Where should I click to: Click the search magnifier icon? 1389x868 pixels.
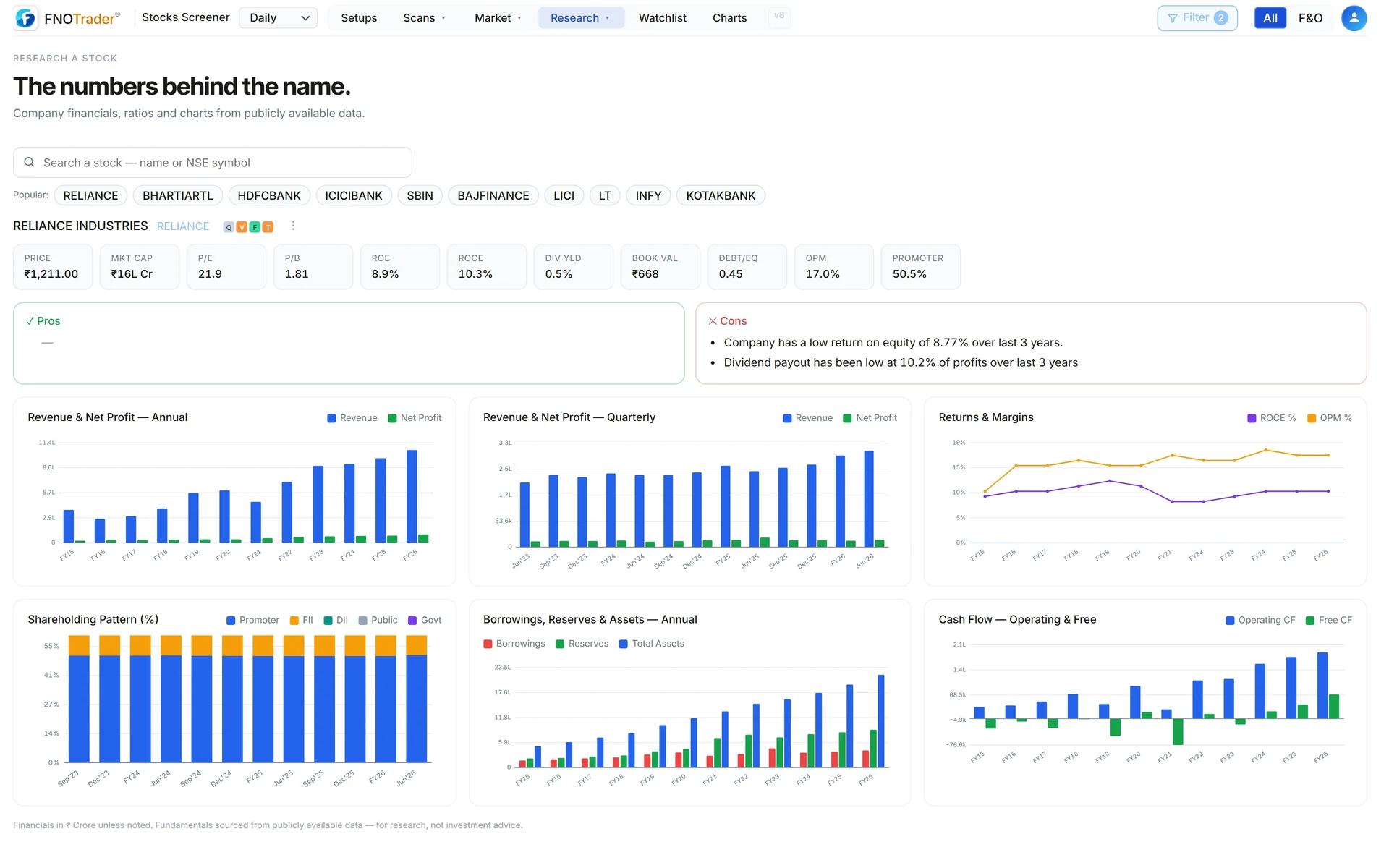(x=29, y=163)
